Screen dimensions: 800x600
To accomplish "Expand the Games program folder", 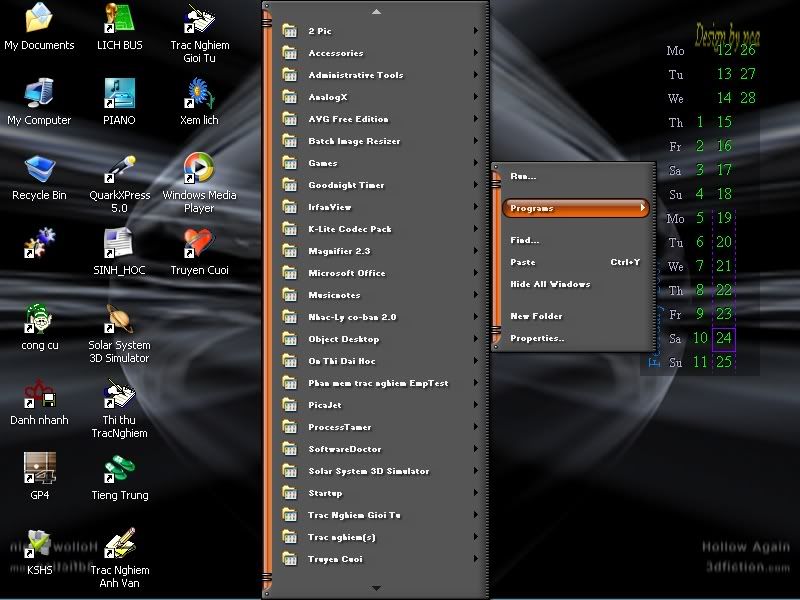I will pos(323,163).
